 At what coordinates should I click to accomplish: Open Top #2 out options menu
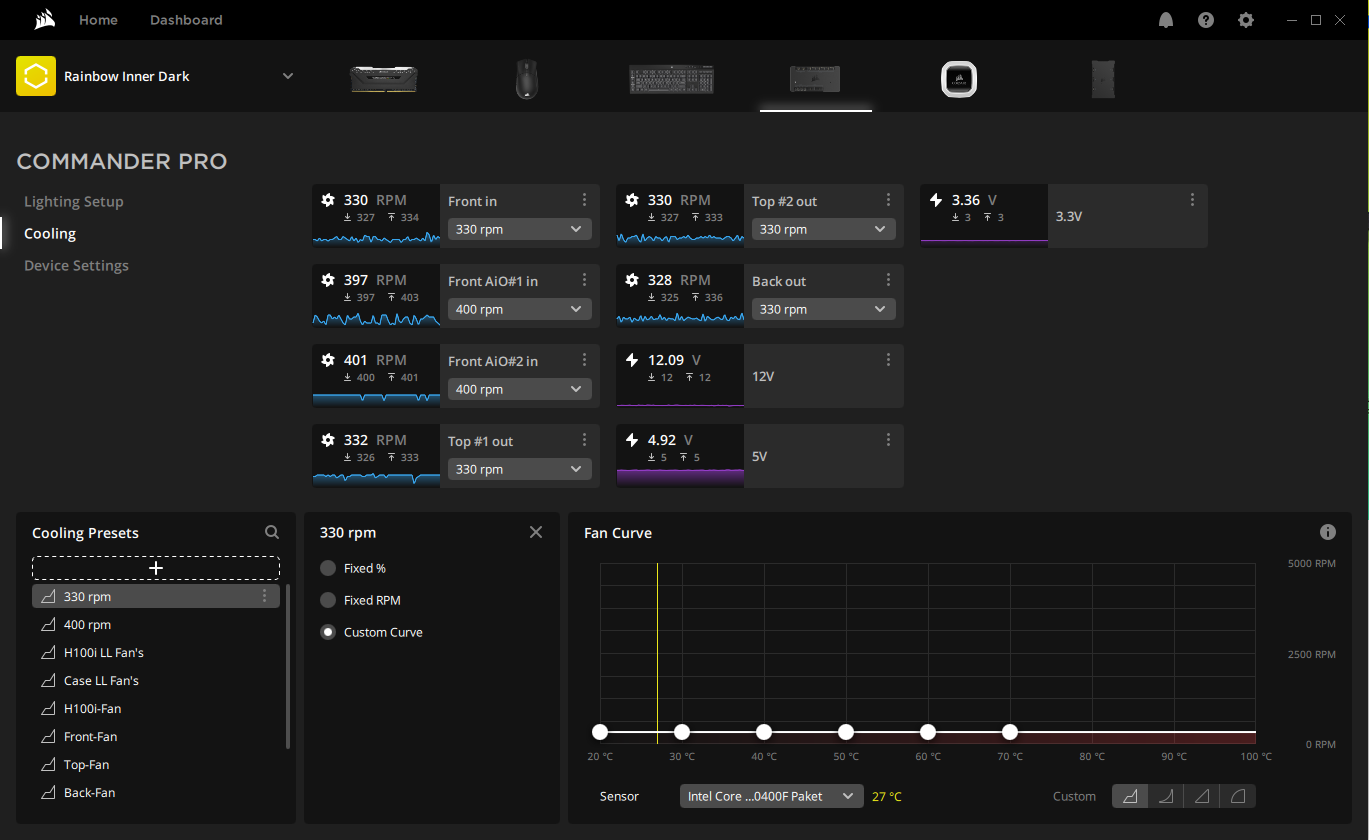pos(889,200)
